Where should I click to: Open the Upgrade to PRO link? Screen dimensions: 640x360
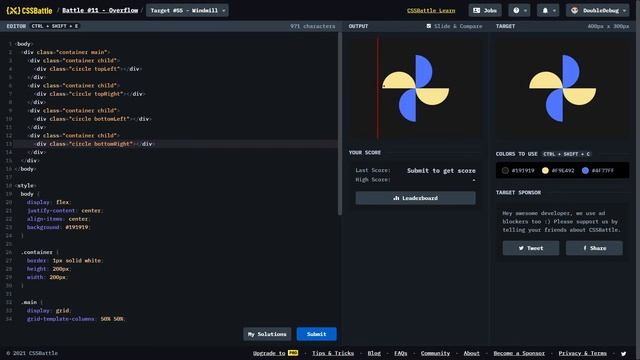pos(275,353)
